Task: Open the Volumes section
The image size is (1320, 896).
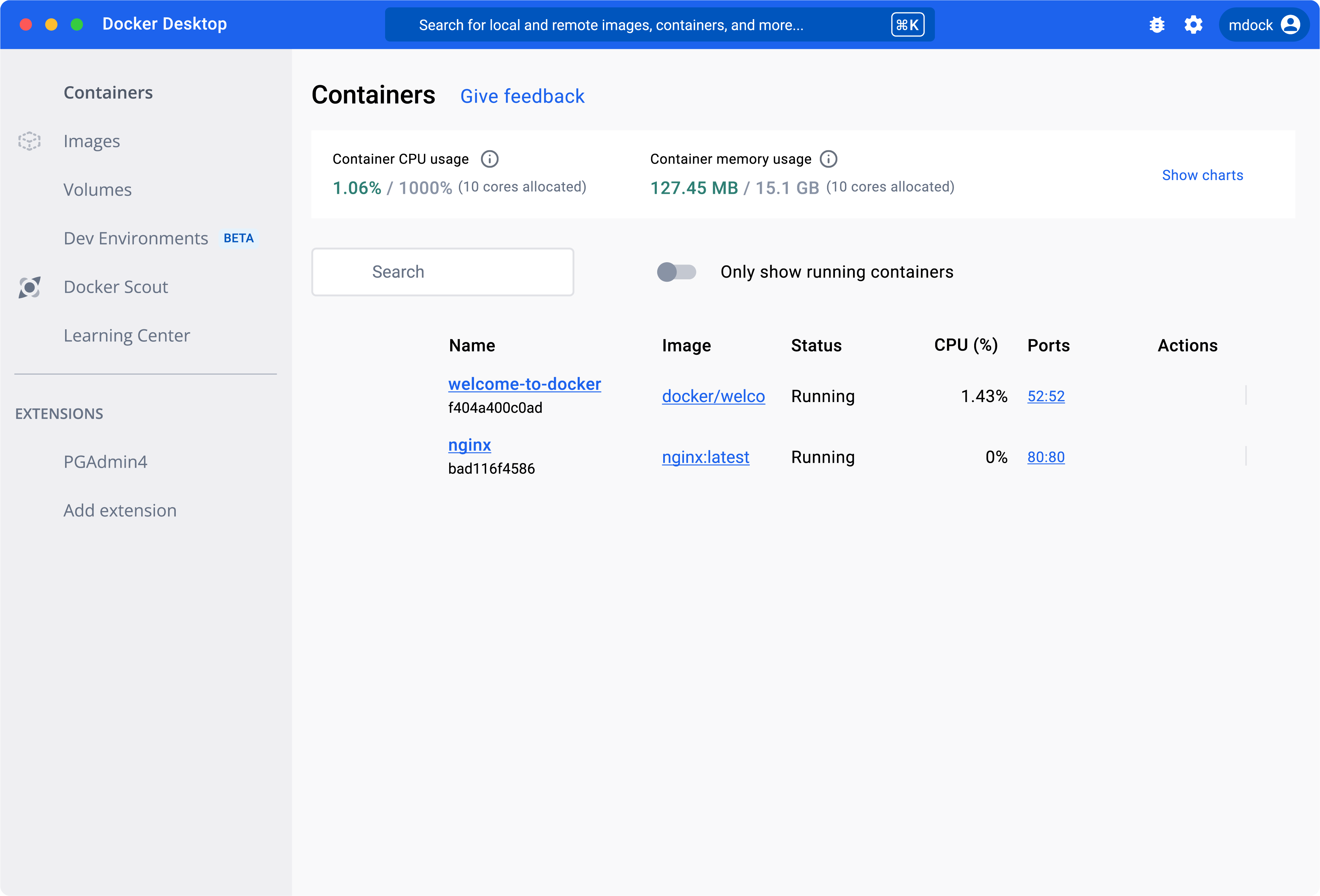Action: pos(97,190)
